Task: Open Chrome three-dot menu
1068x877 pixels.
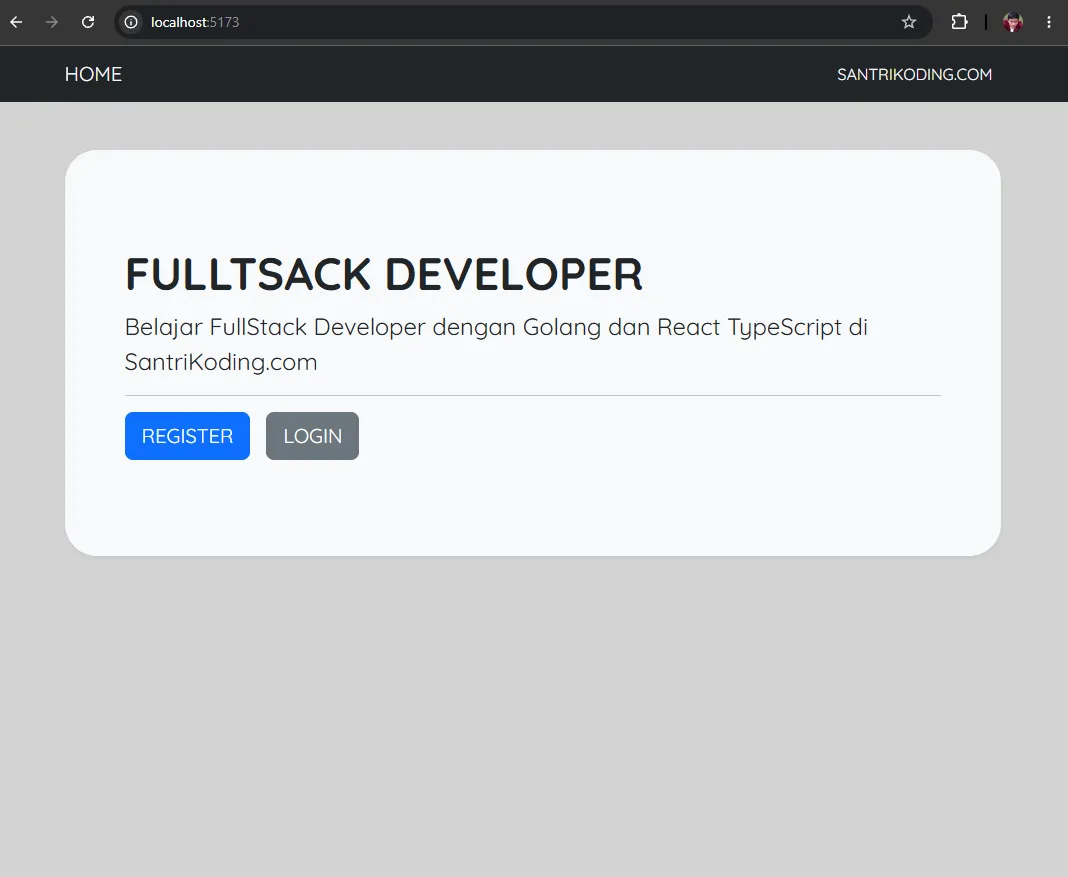Action: click(x=1049, y=22)
